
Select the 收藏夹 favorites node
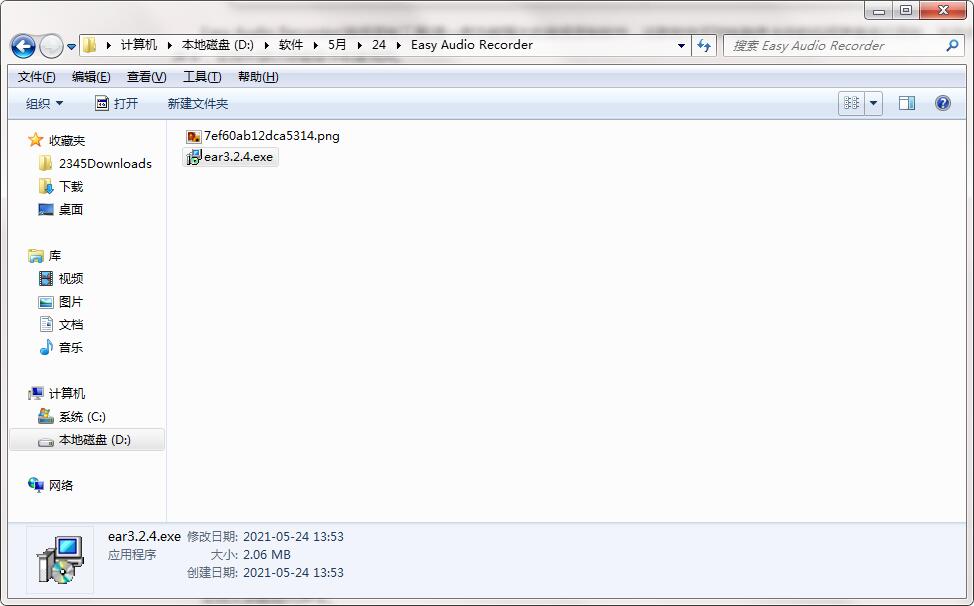click(x=57, y=140)
